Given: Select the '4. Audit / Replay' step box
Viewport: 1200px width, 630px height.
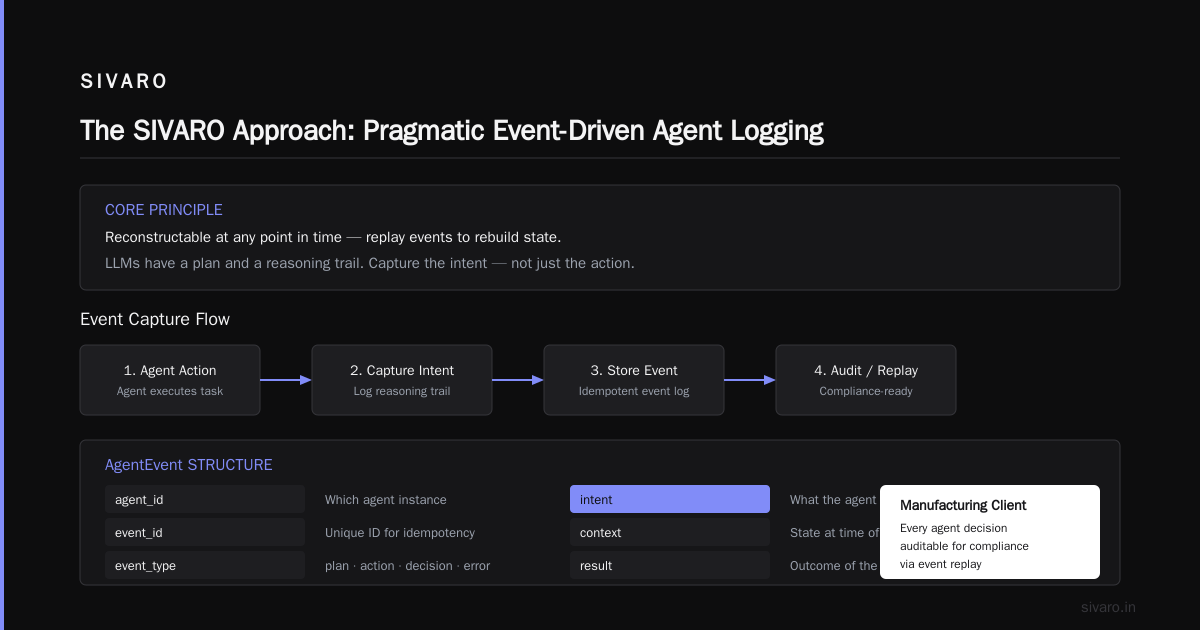Looking at the screenshot, I should click(x=866, y=380).
